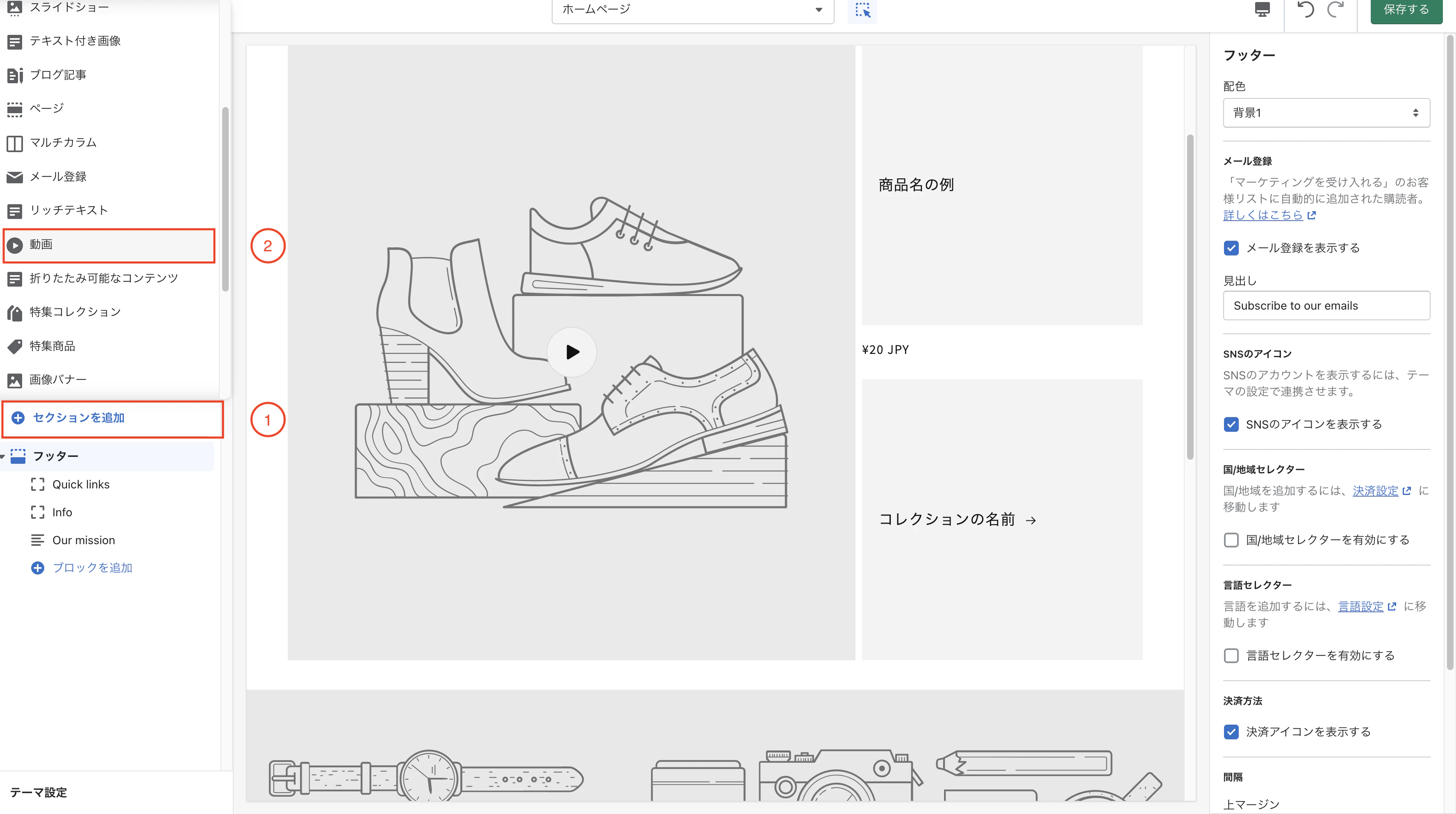
Task: Open the ホームページ page selector dropdown
Action: tap(692, 9)
